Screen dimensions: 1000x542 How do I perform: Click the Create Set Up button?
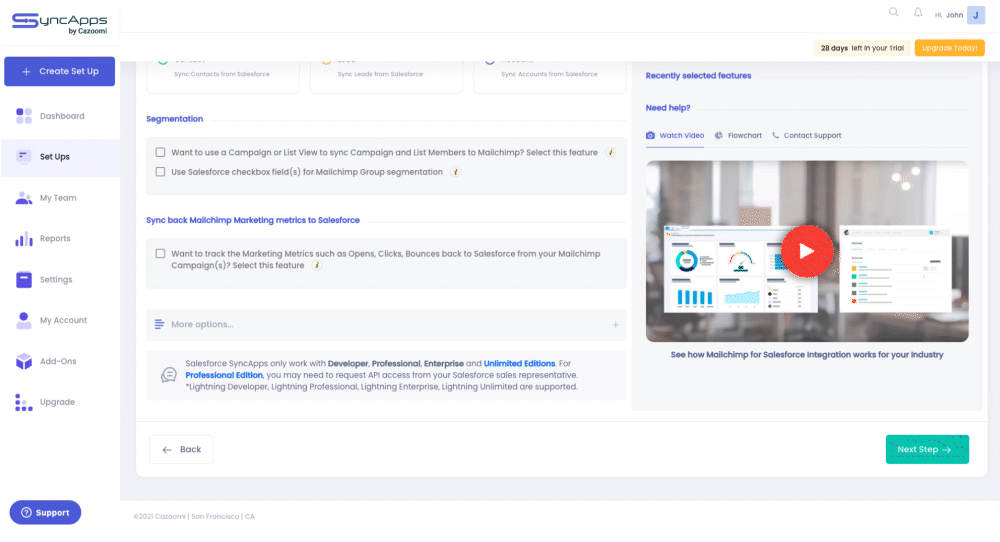tap(59, 71)
